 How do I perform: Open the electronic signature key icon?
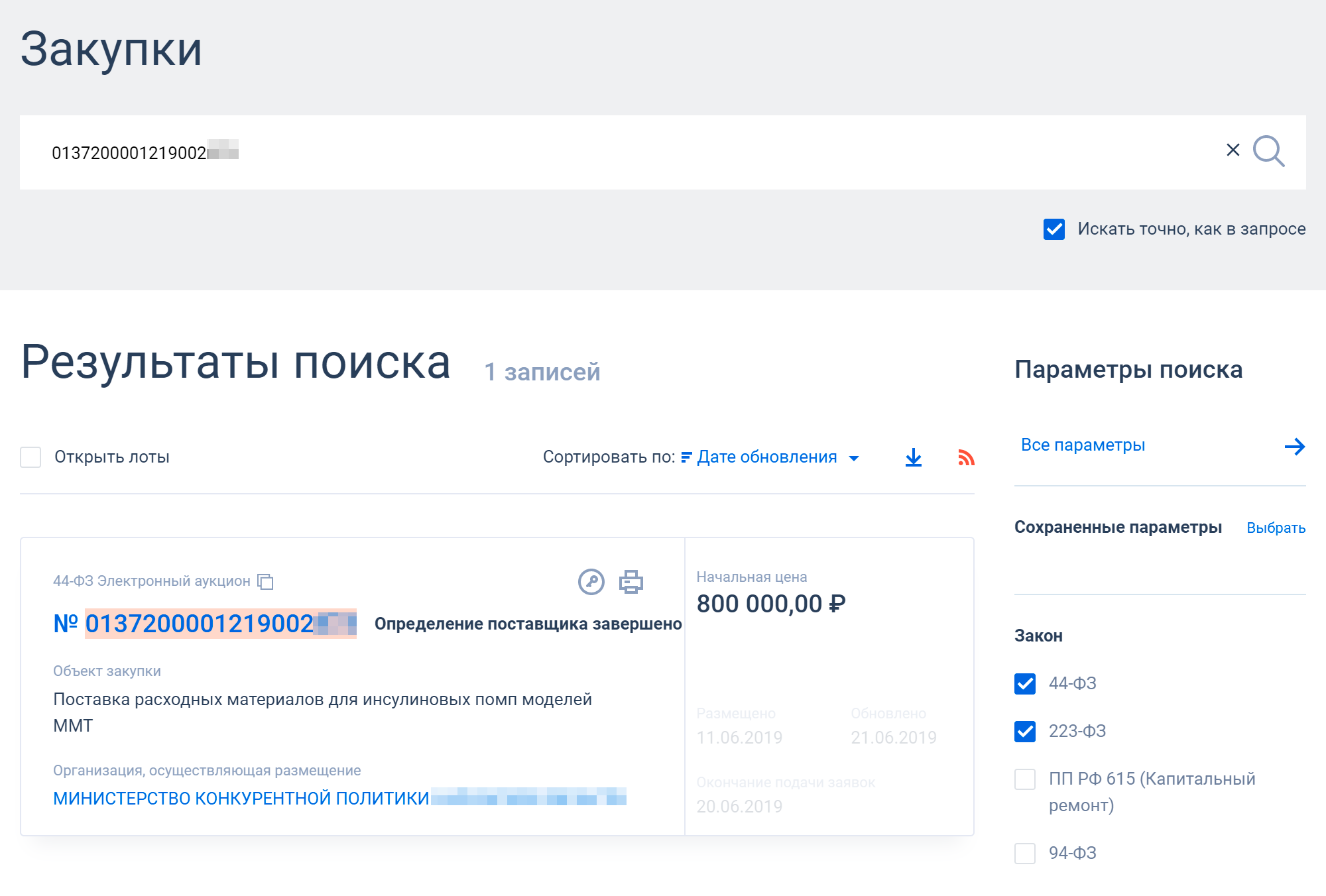coord(591,582)
